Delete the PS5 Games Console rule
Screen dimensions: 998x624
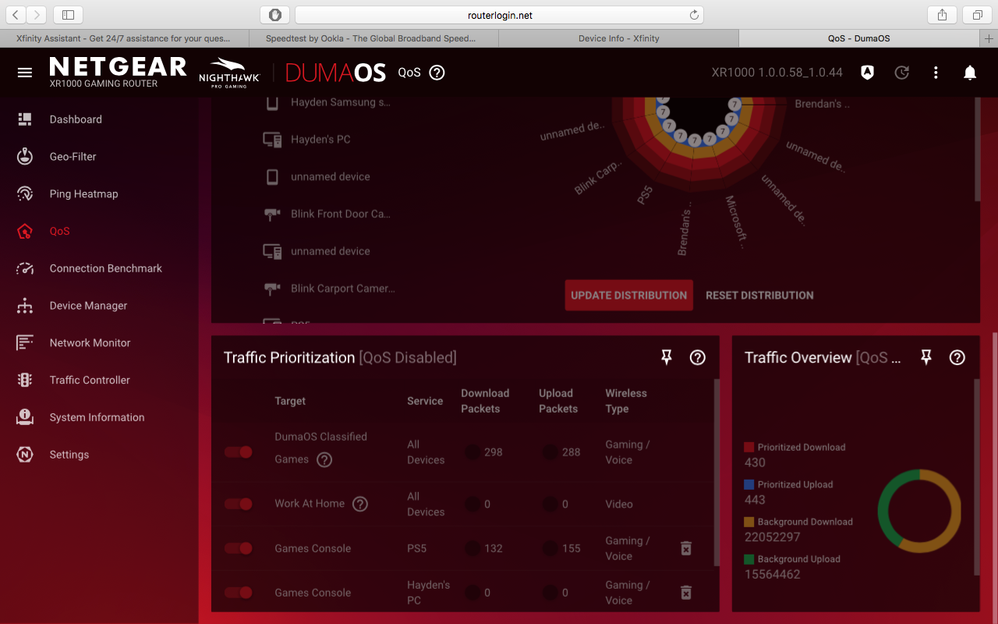pyautogui.click(x=686, y=548)
